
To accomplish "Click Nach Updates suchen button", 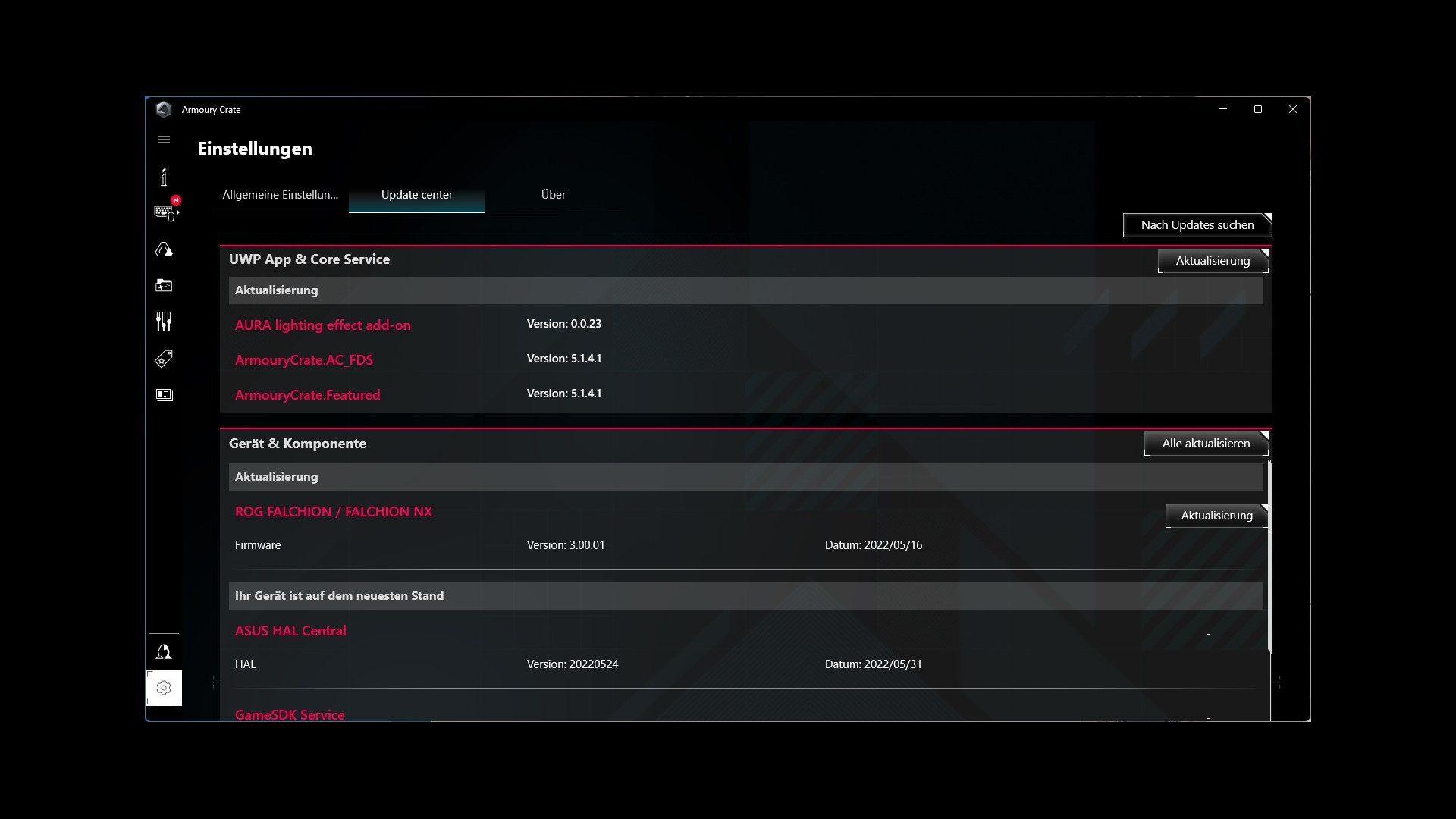I will (x=1197, y=225).
